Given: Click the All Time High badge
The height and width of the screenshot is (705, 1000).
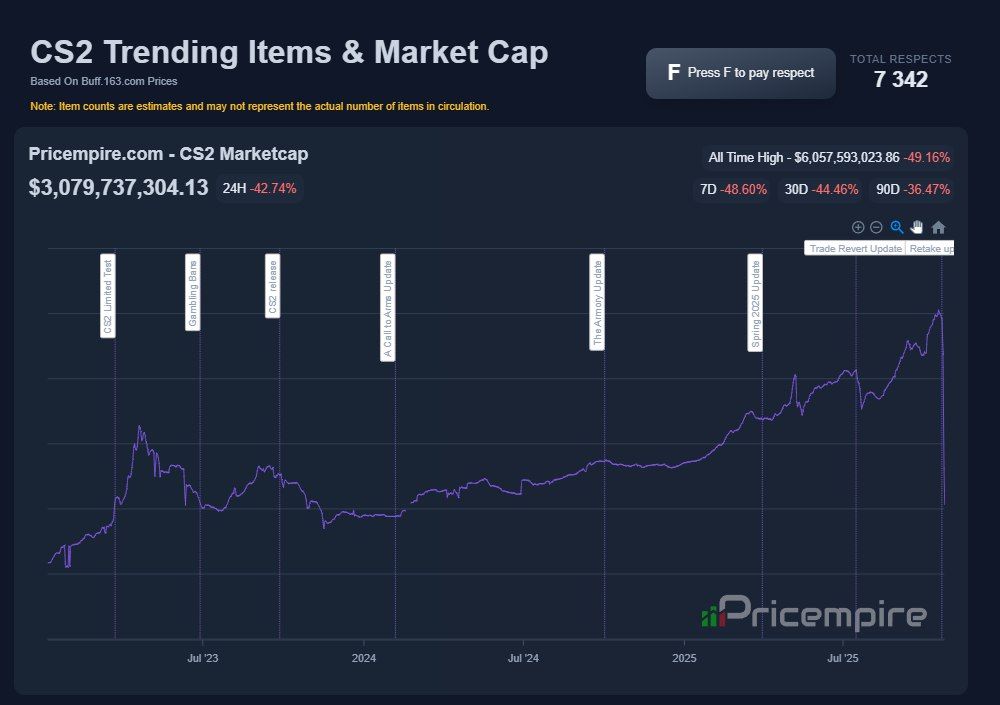Looking at the screenshot, I should pos(828,157).
